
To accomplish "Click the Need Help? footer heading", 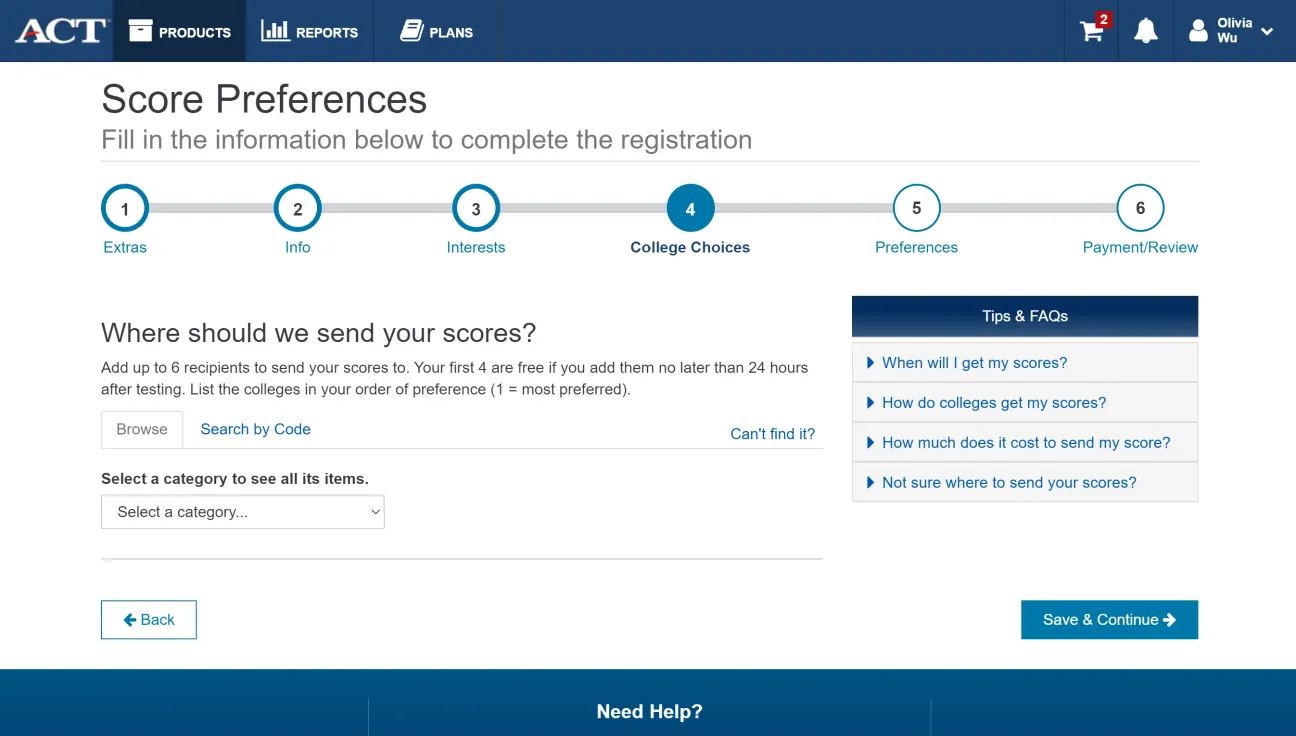I will tap(649, 712).
